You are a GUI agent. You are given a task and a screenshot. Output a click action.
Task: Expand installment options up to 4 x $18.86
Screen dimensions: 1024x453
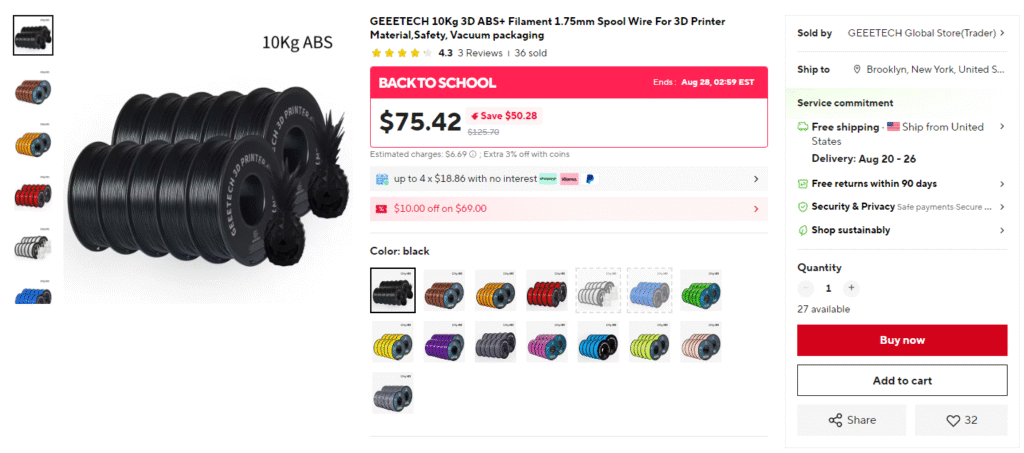569,179
